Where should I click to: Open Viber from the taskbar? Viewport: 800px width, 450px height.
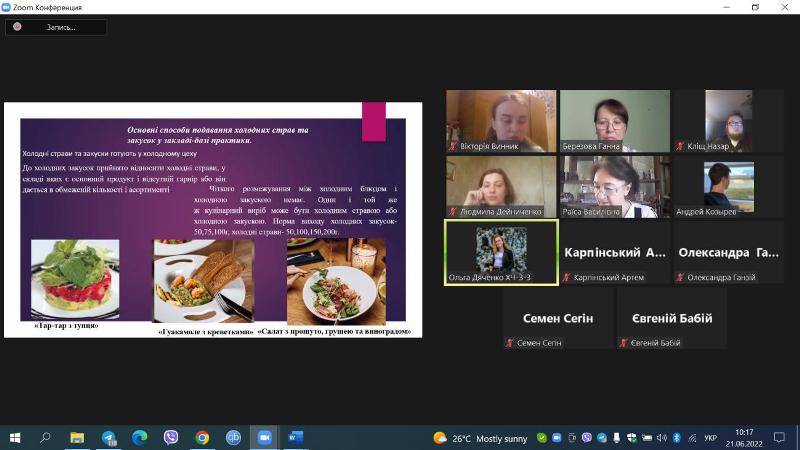pyautogui.click(x=171, y=438)
